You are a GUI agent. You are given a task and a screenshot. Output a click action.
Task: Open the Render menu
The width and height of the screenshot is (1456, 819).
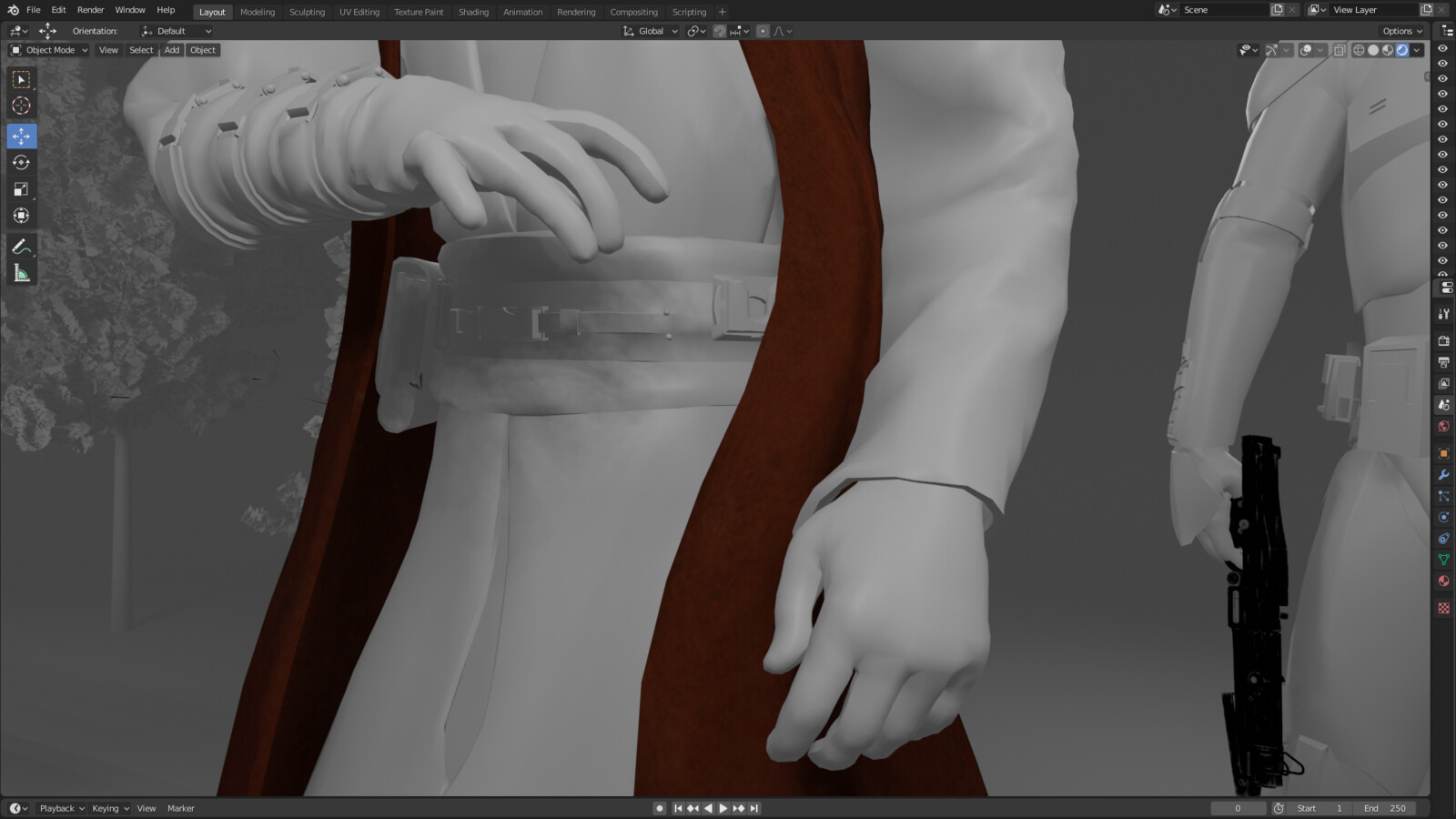point(90,10)
